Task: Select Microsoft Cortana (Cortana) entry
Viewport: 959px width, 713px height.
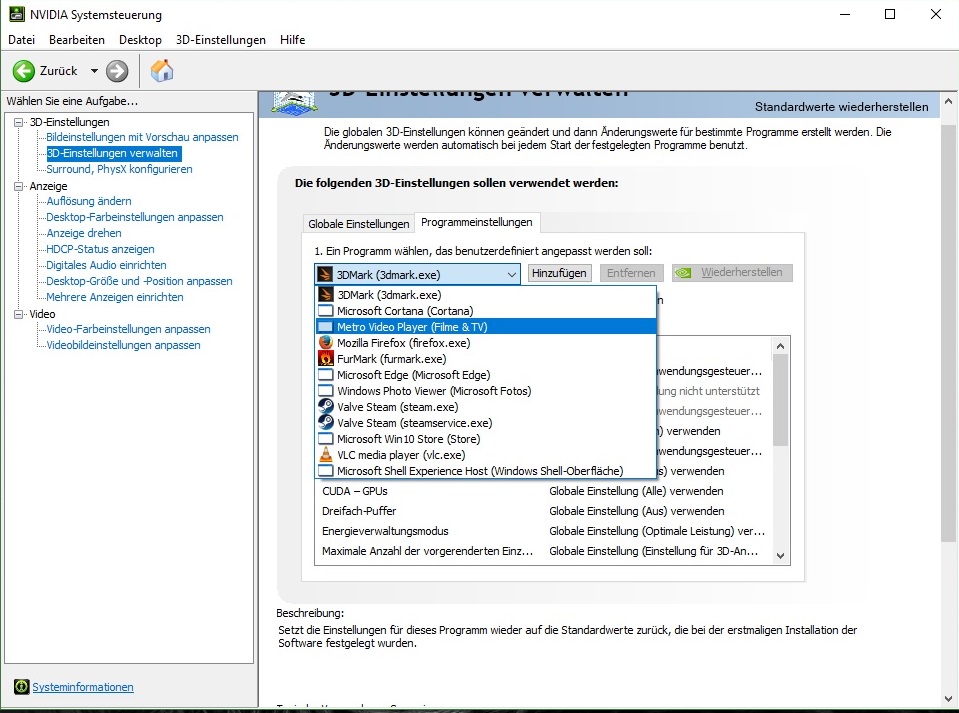Action: click(486, 311)
